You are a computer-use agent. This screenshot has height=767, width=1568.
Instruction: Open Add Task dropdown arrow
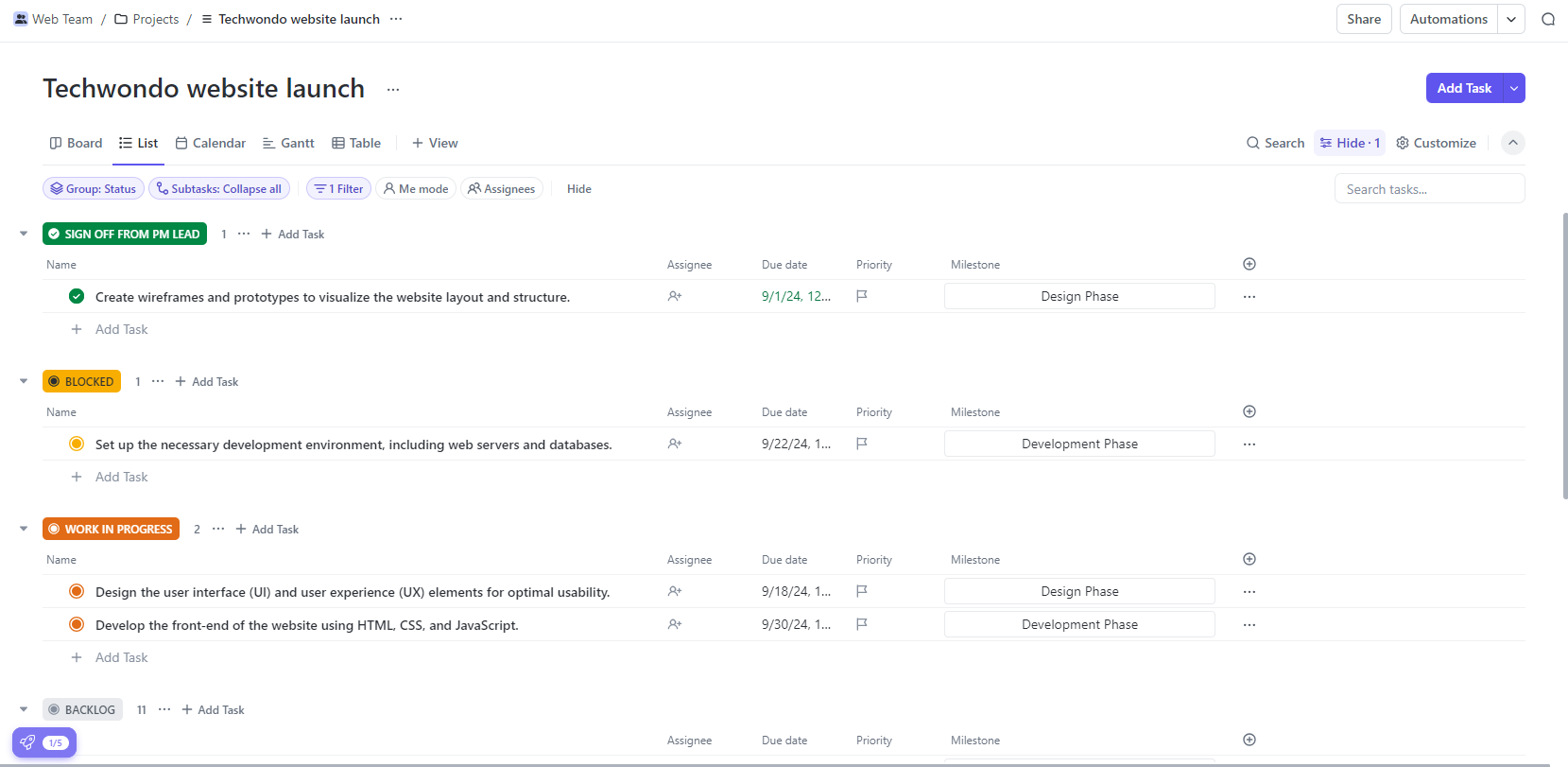1514,88
